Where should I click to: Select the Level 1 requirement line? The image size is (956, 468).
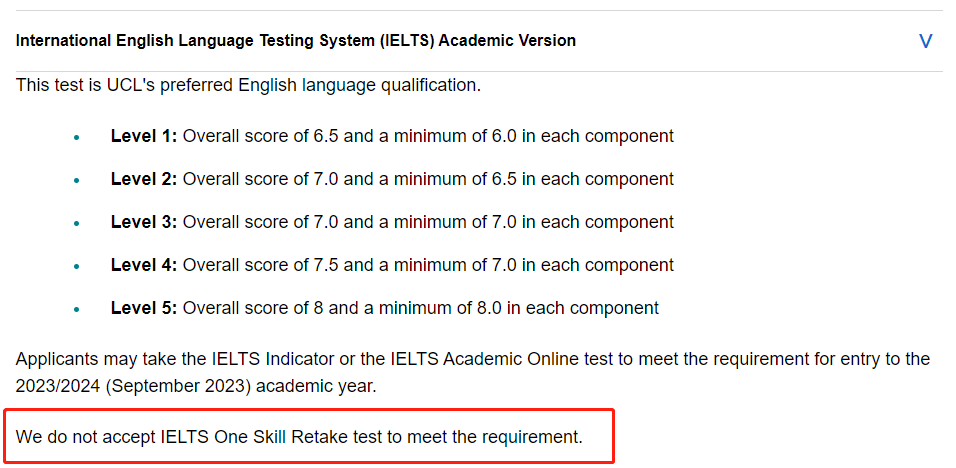392,136
